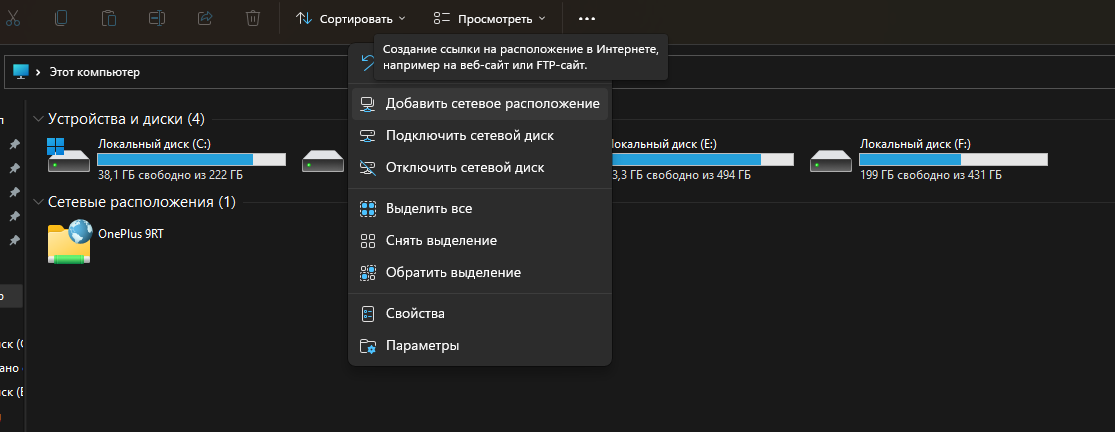The height and width of the screenshot is (432, 1115).
Task: Open Свойства from the menu
Action: point(480,313)
